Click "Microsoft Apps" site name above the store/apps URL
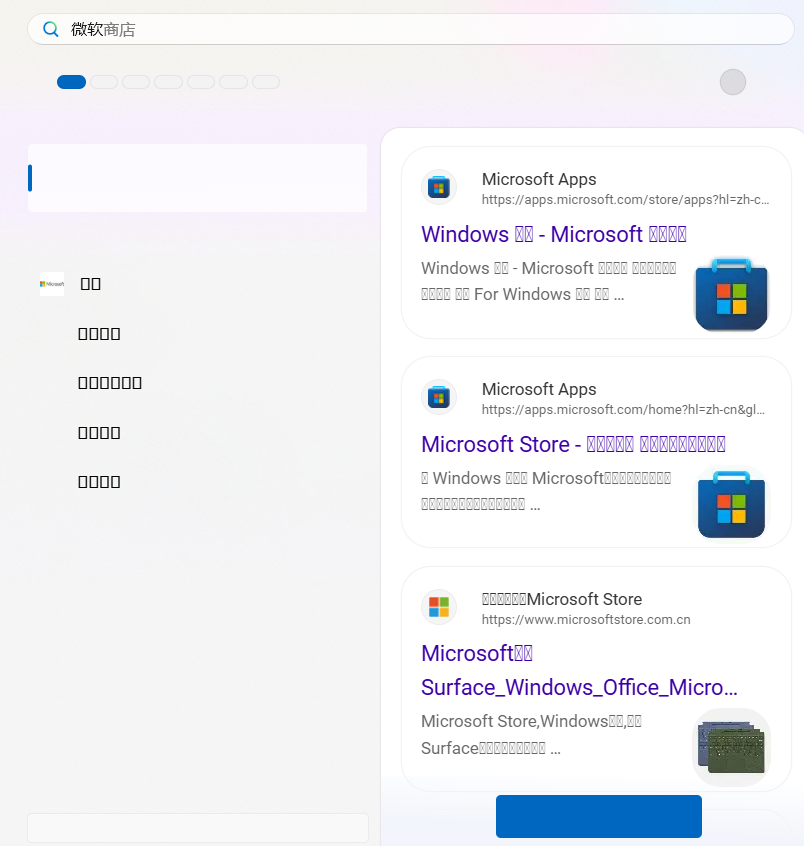The width and height of the screenshot is (804, 846). coord(539,179)
